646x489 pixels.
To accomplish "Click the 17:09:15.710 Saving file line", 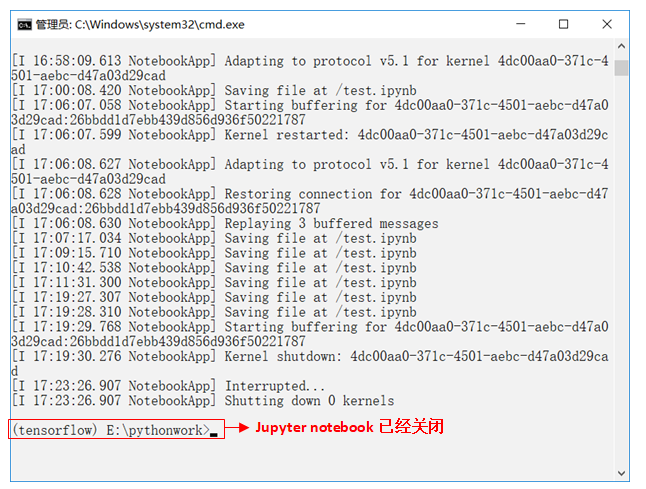I will [214, 253].
